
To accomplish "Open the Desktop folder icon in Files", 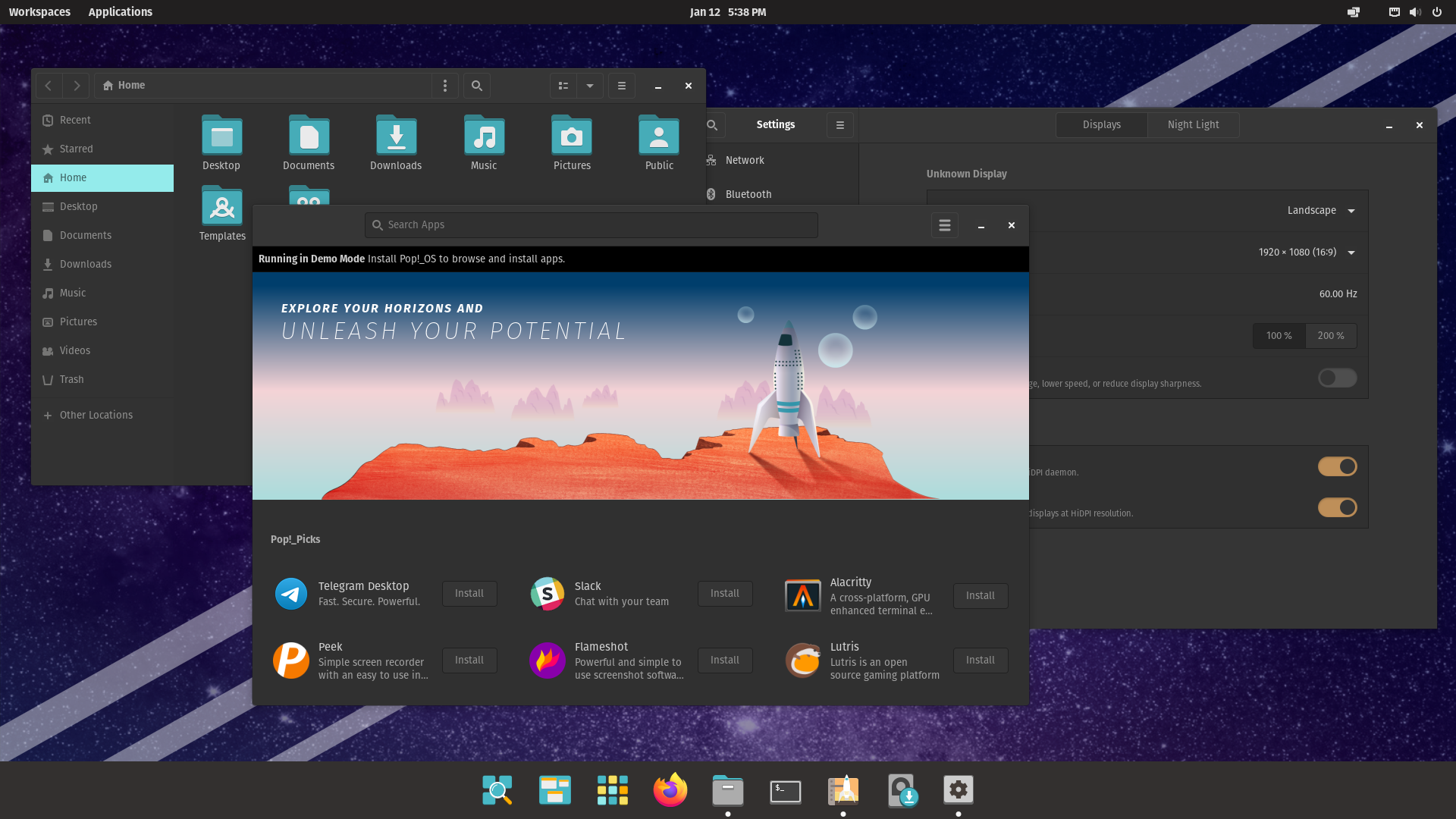I will pyautogui.click(x=221, y=136).
